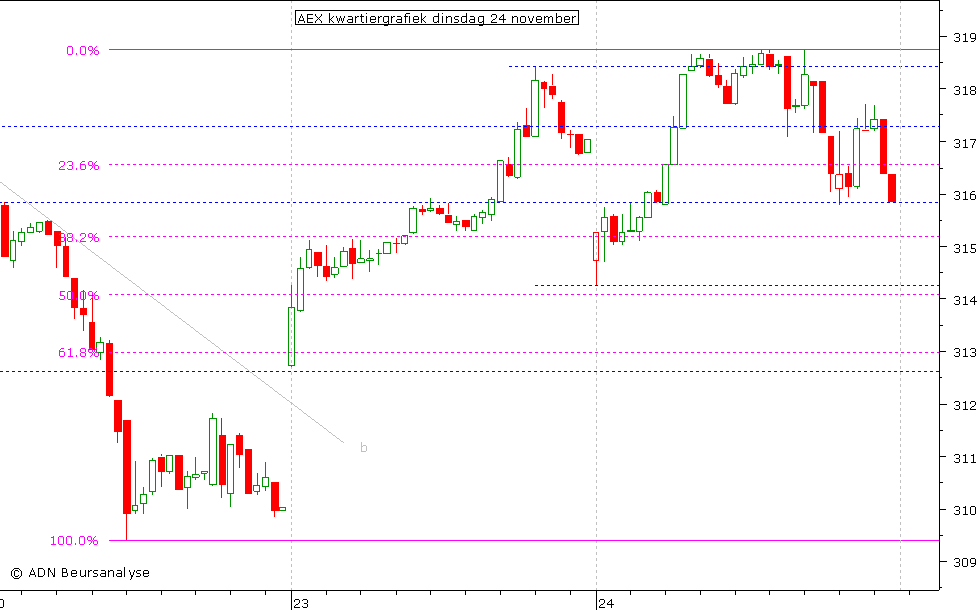This screenshot has height=610, width=980.
Task: Select the 61.8% Fibonacci level label
Action: point(79,352)
